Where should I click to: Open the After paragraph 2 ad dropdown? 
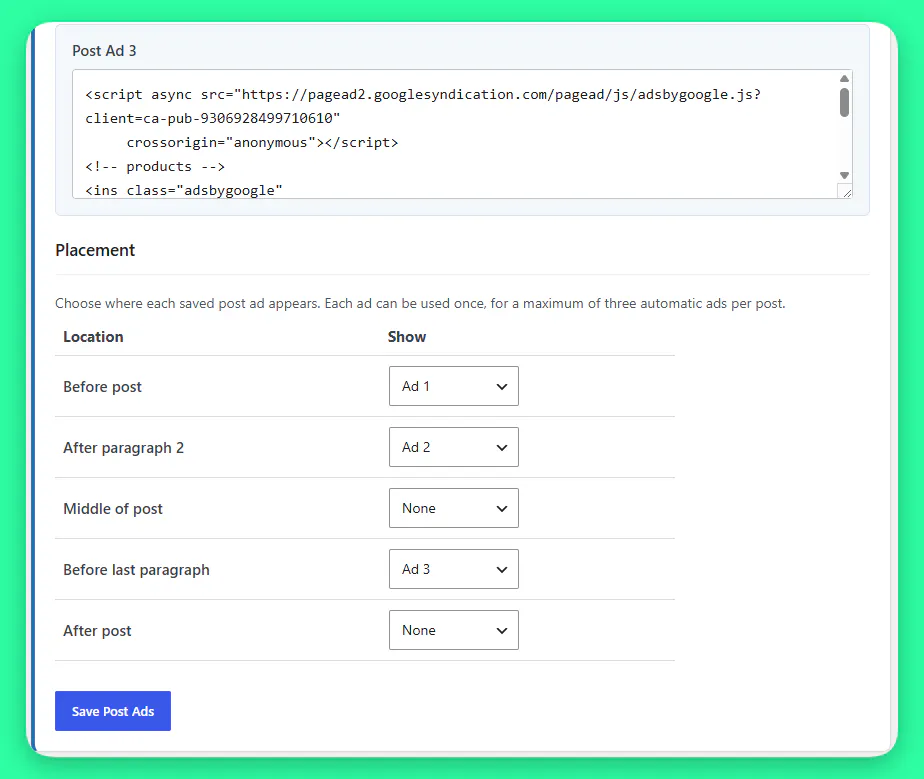pos(454,447)
